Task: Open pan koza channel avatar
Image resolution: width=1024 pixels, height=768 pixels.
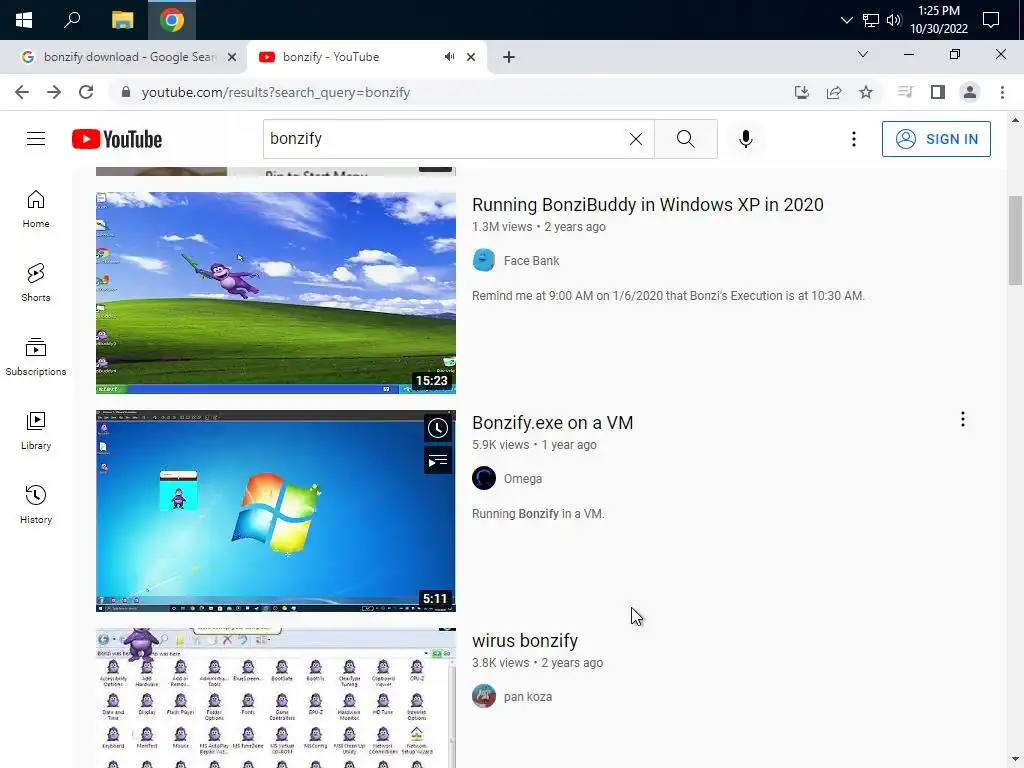Action: click(x=484, y=696)
